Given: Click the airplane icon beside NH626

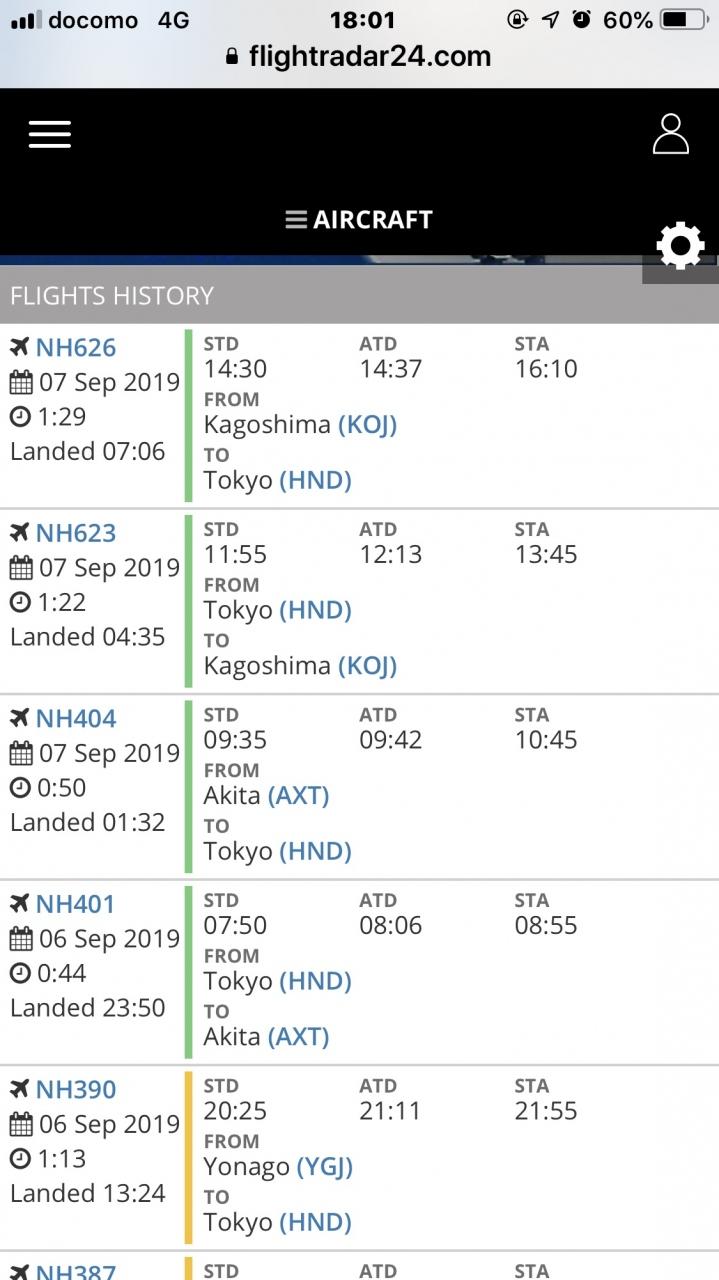Looking at the screenshot, I should click(x=20, y=347).
